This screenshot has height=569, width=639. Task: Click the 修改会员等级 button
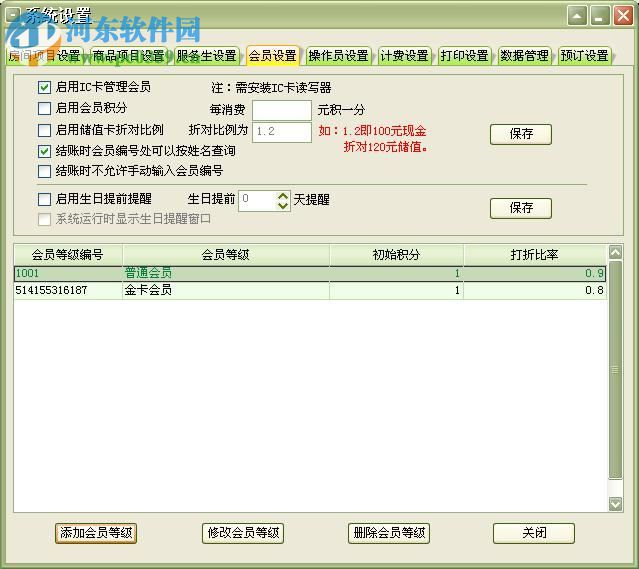click(243, 533)
